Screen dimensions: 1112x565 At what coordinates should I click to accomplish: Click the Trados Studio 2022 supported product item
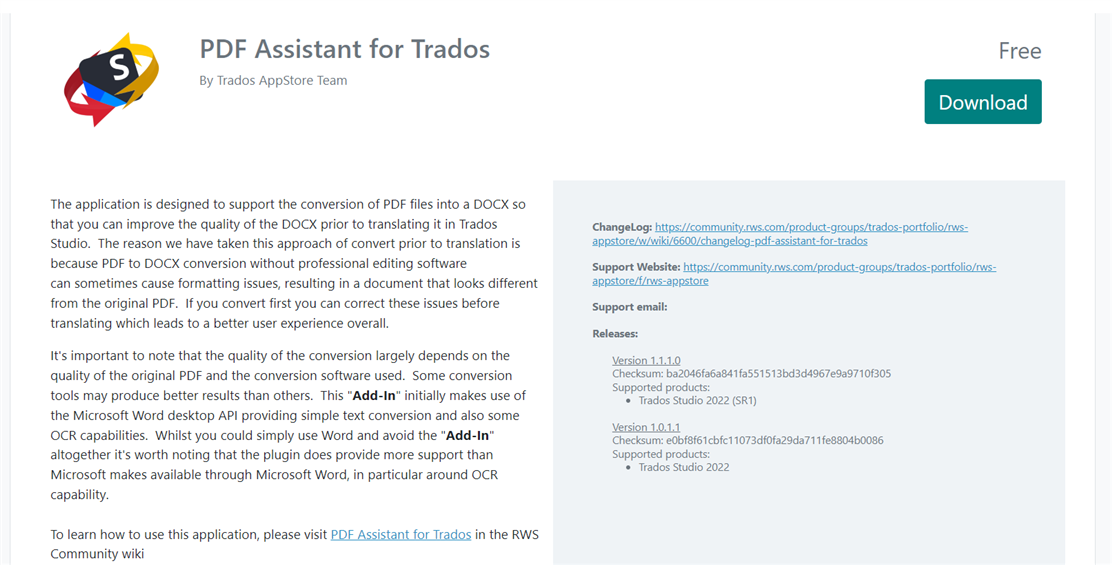(684, 467)
